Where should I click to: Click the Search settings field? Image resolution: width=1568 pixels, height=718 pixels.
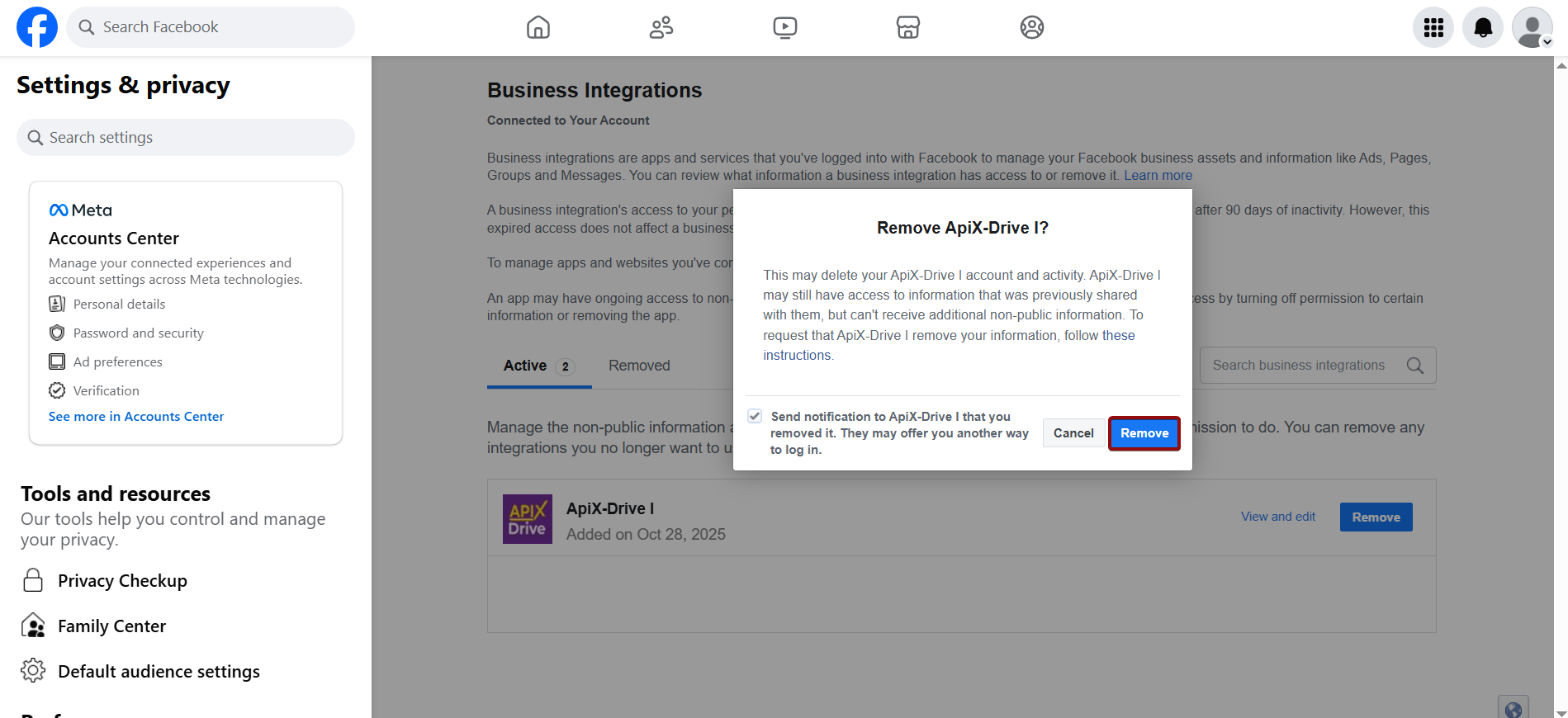pyautogui.click(x=186, y=138)
